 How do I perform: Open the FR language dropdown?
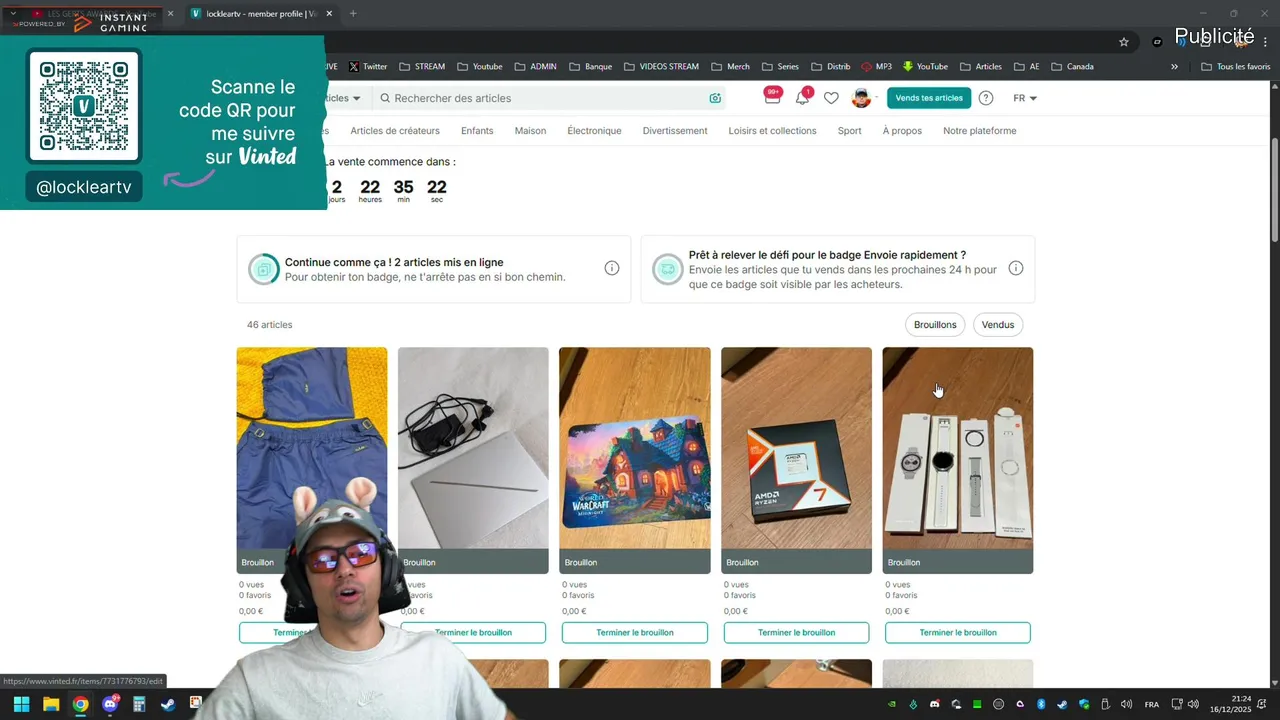coord(1025,98)
